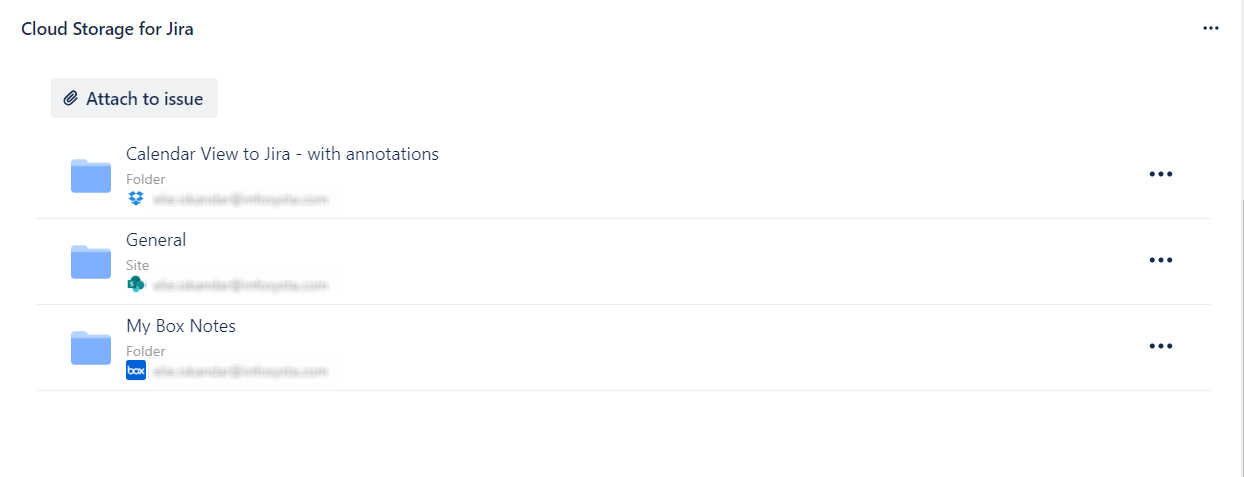This screenshot has width=1244, height=477.
Task: Click the SharePoint logo under General
Action: pyautogui.click(x=136, y=285)
